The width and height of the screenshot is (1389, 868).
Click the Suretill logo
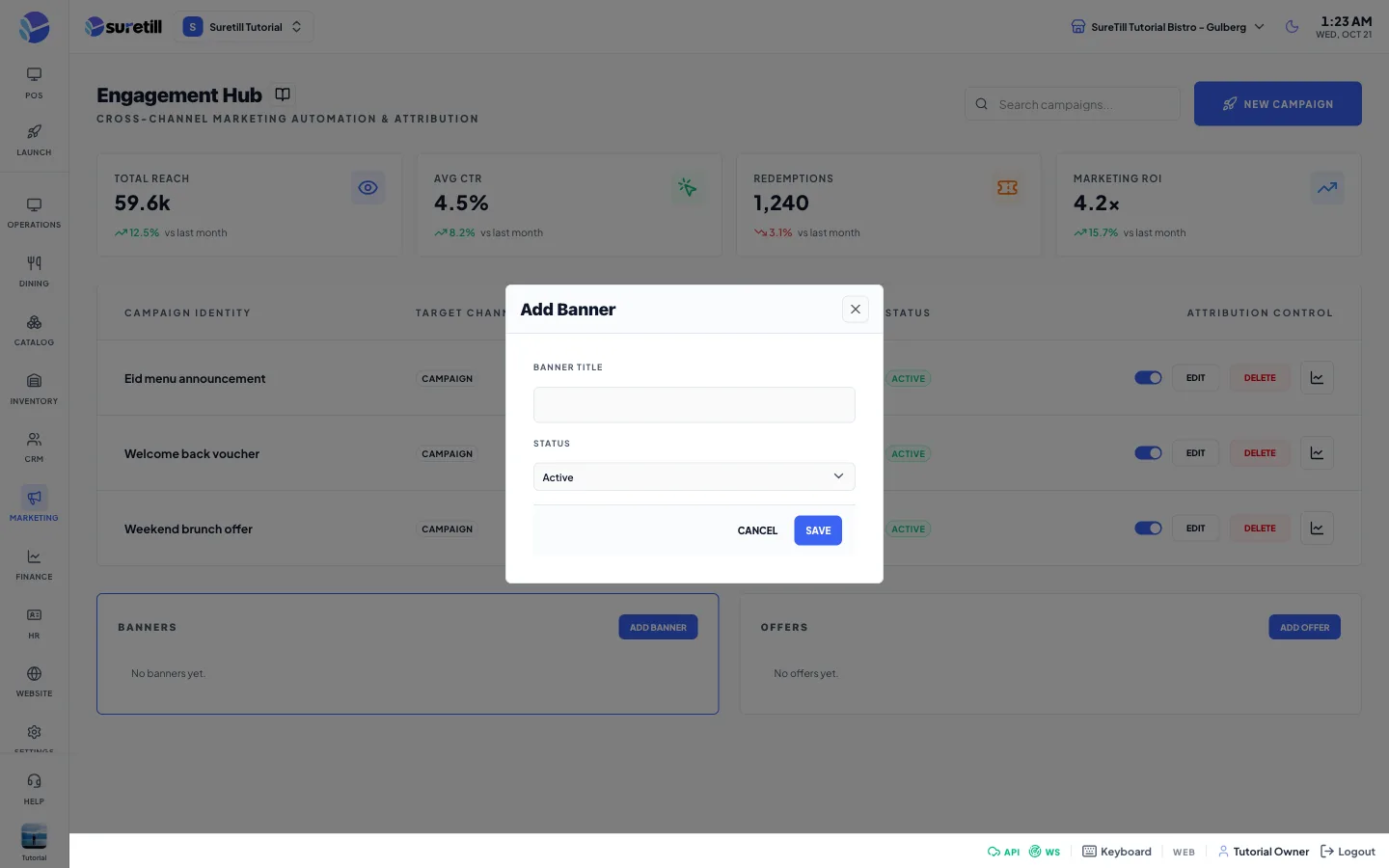pos(123,27)
